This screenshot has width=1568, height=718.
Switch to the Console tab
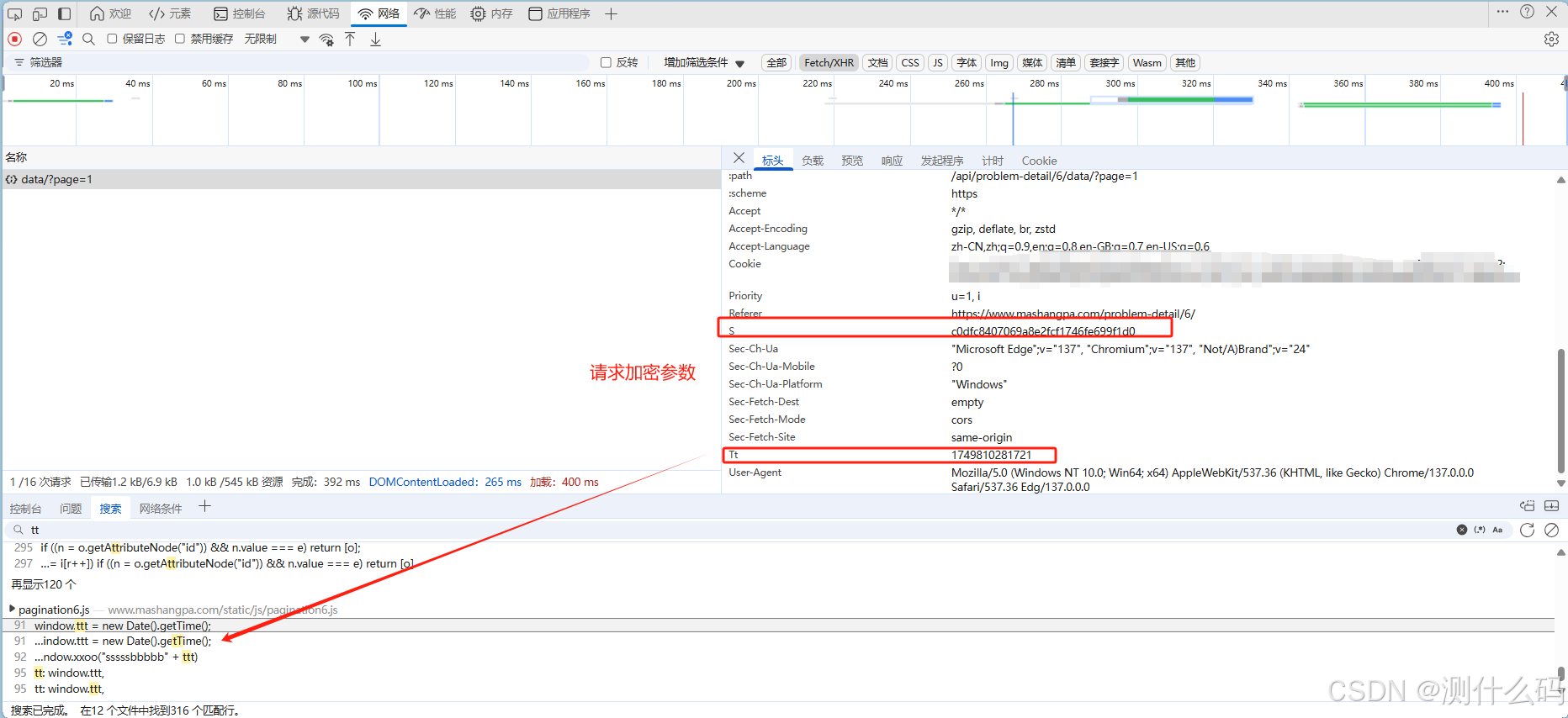[x=240, y=13]
